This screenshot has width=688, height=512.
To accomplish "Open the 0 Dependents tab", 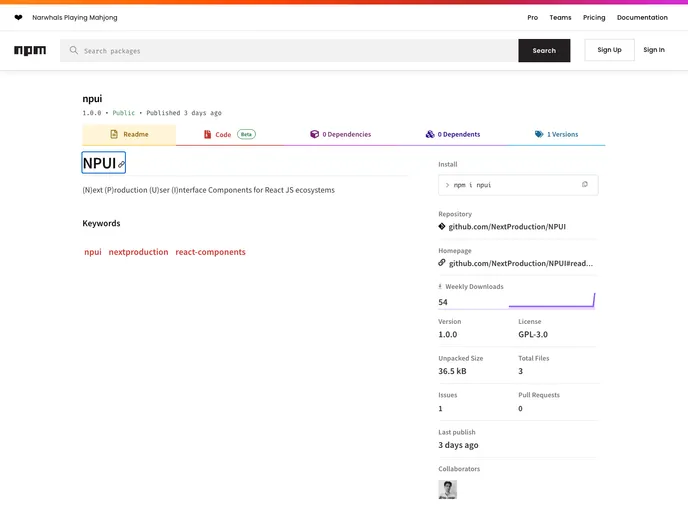I will pyautogui.click(x=452, y=134).
